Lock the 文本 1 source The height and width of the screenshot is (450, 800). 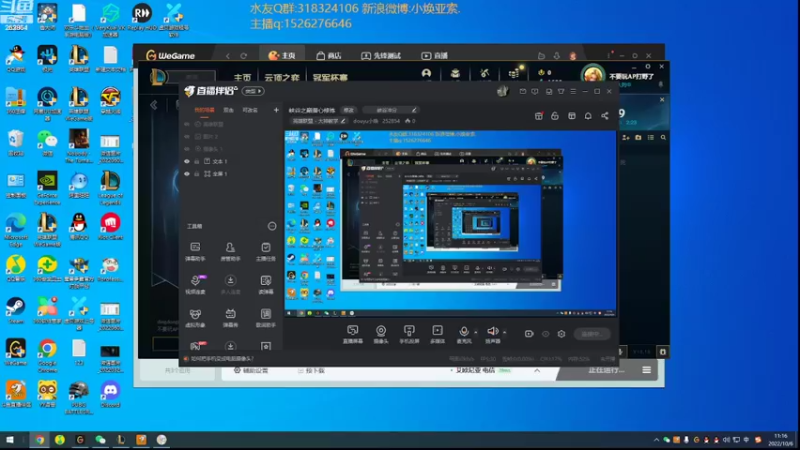coord(196,161)
